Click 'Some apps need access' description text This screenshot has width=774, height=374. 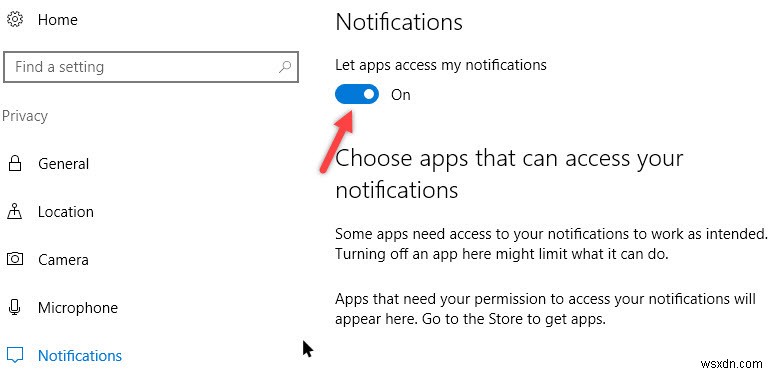[551, 244]
